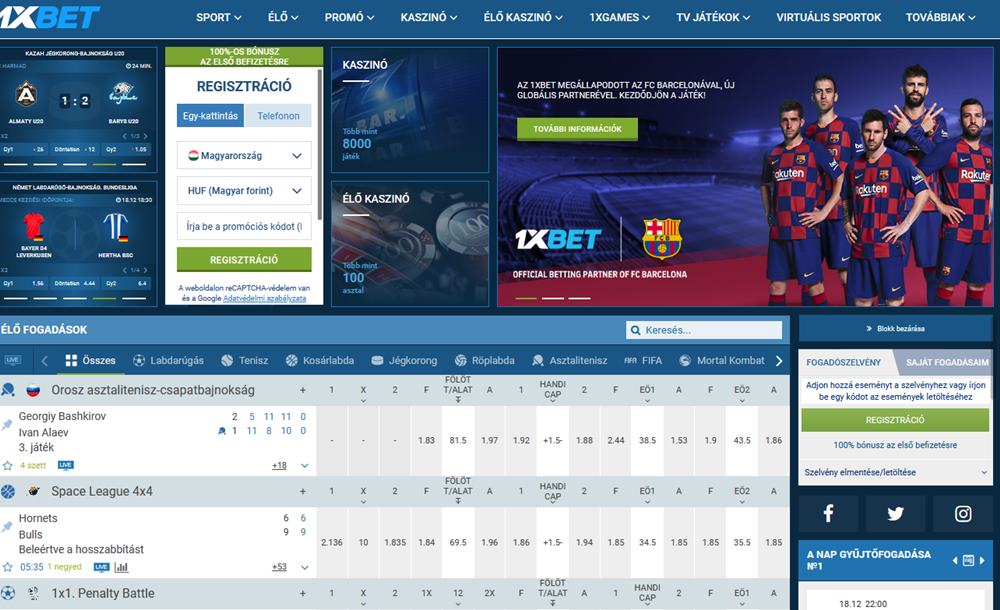Viewport: 1000px width, 610px height.
Task: Favorite the Hornets vs Bulls match star
Action: pyautogui.click(x=8, y=567)
